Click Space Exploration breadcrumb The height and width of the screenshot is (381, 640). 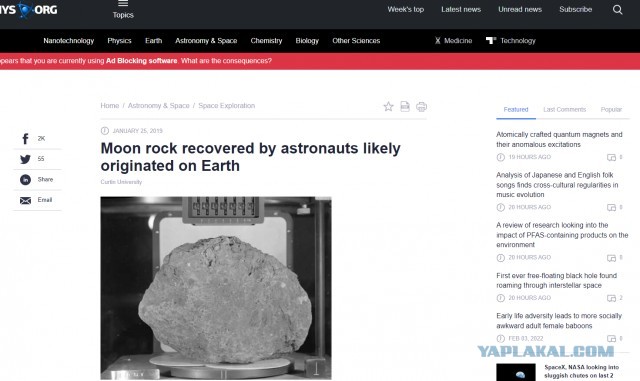pos(227,105)
